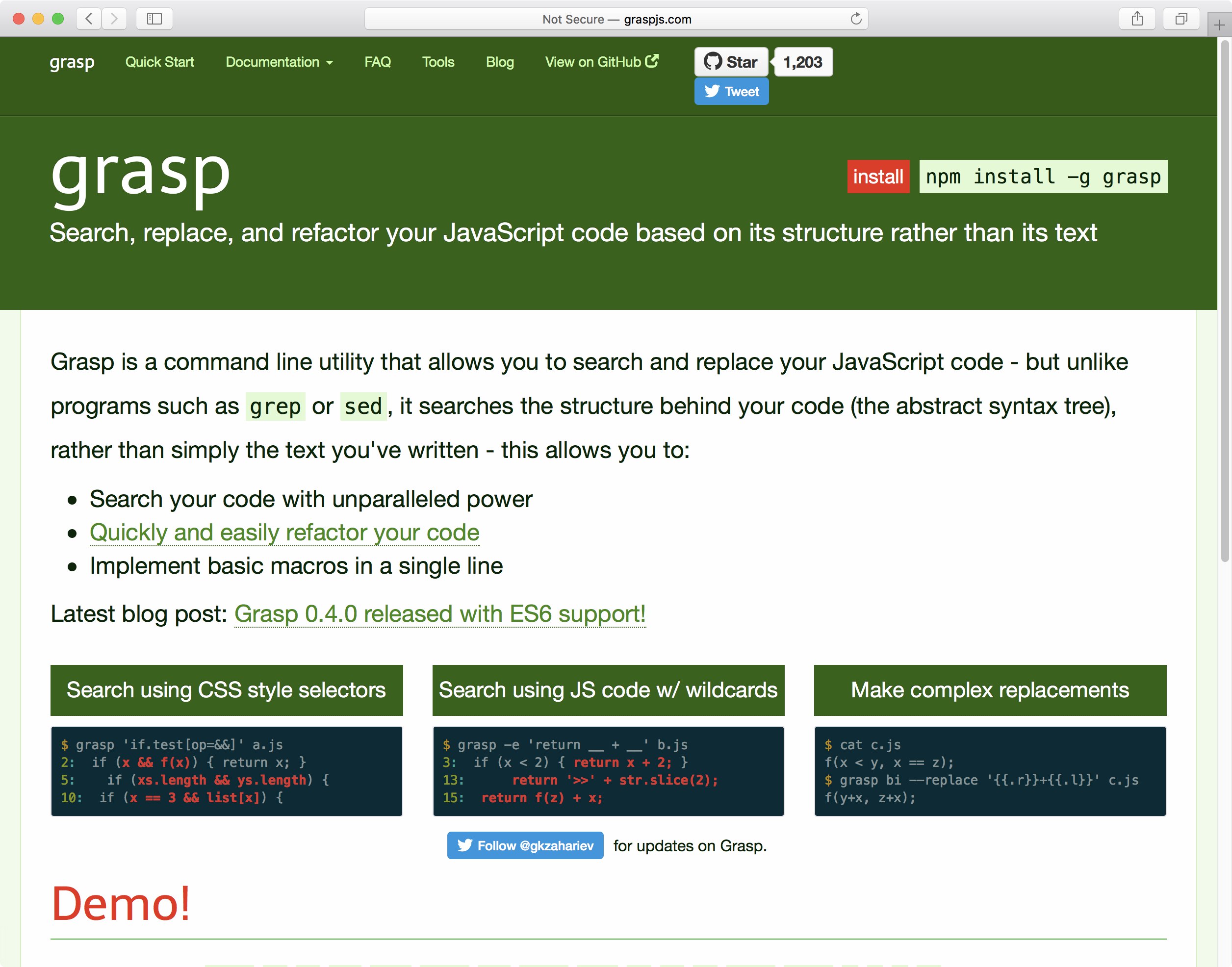Click 'Search your code with unparalleled power' item
The image size is (1232, 967).
311,499
